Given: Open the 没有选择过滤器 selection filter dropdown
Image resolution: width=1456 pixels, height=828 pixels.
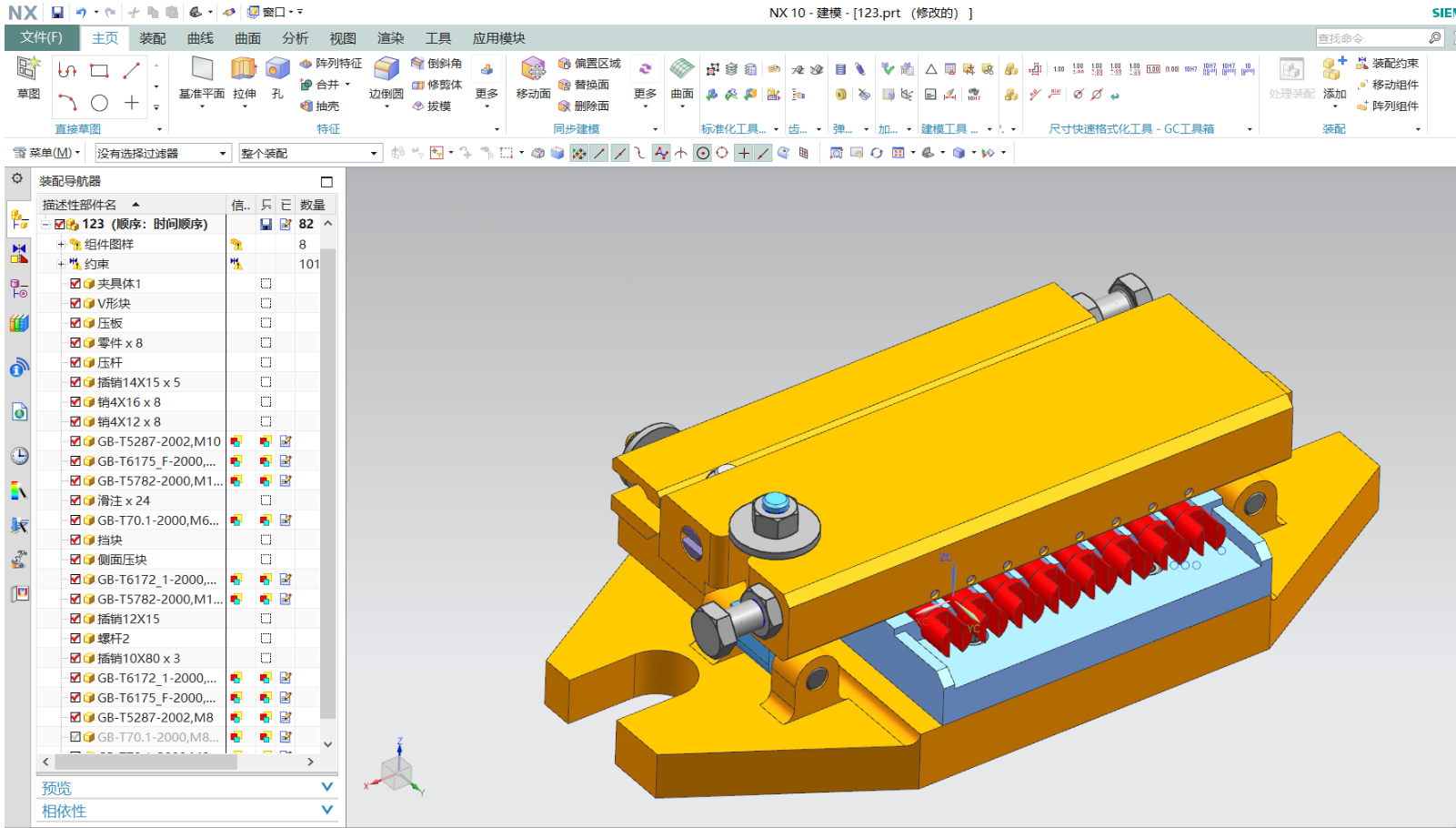Looking at the screenshot, I should click(x=162, y=154).
